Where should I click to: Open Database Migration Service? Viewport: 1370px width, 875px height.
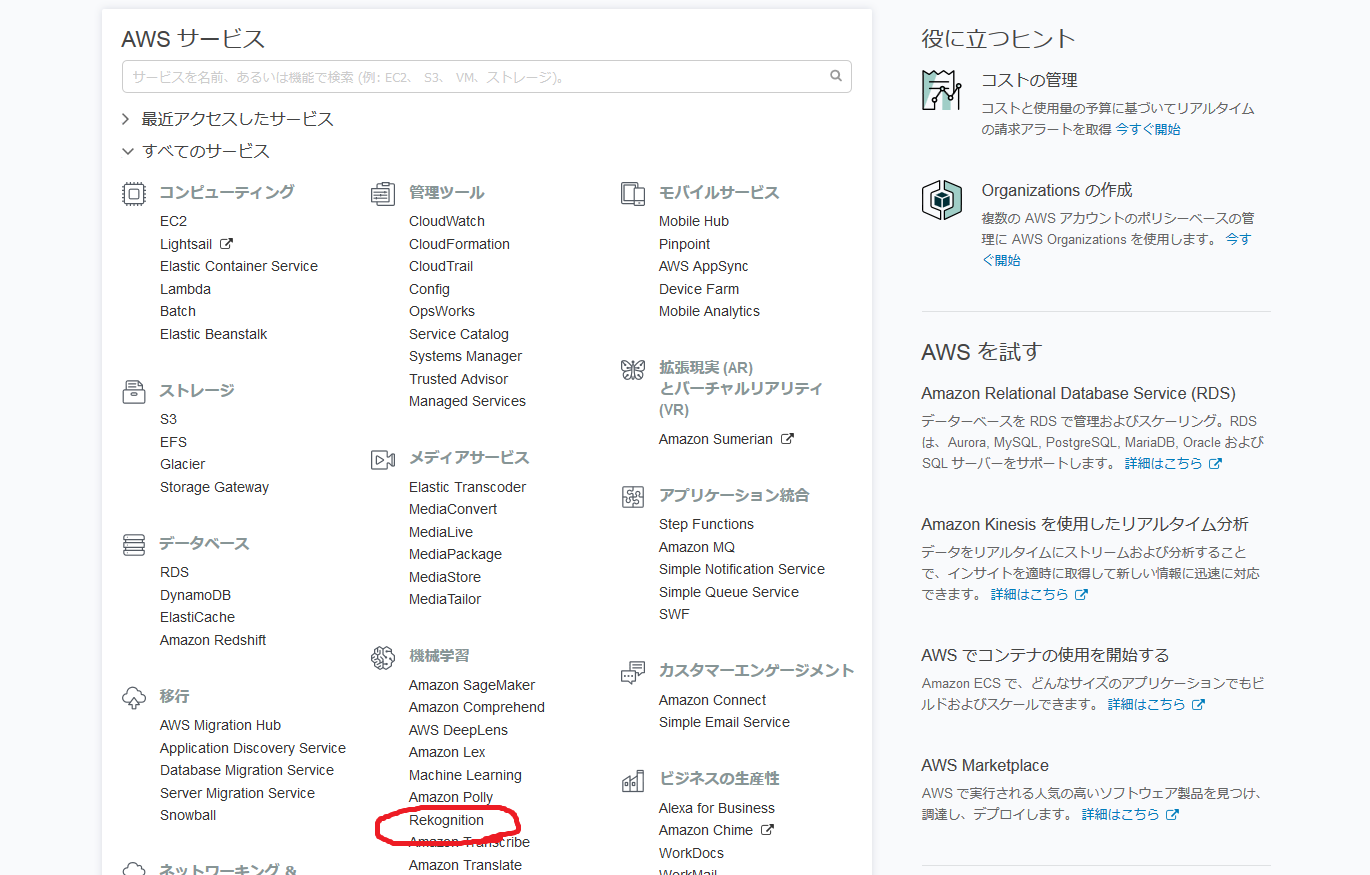click(x=247, y=770)
